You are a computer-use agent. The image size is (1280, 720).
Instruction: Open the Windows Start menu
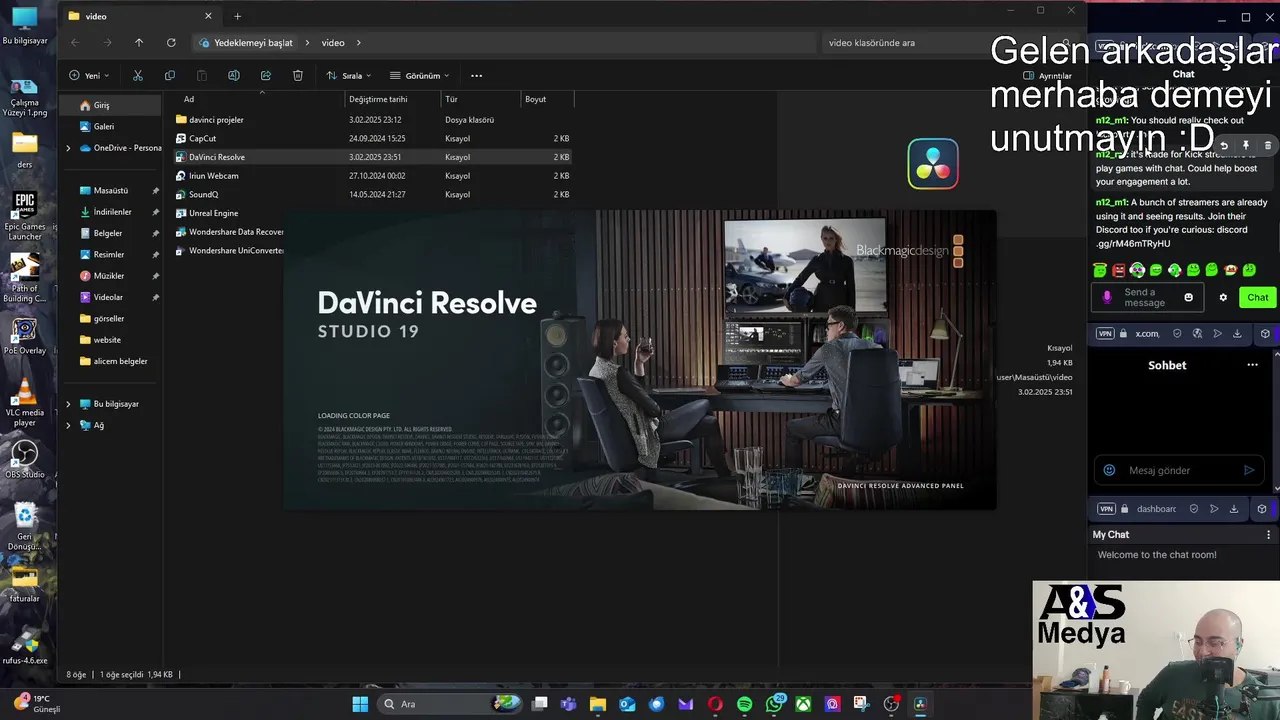pyautogui.click(x=360, y=704)
